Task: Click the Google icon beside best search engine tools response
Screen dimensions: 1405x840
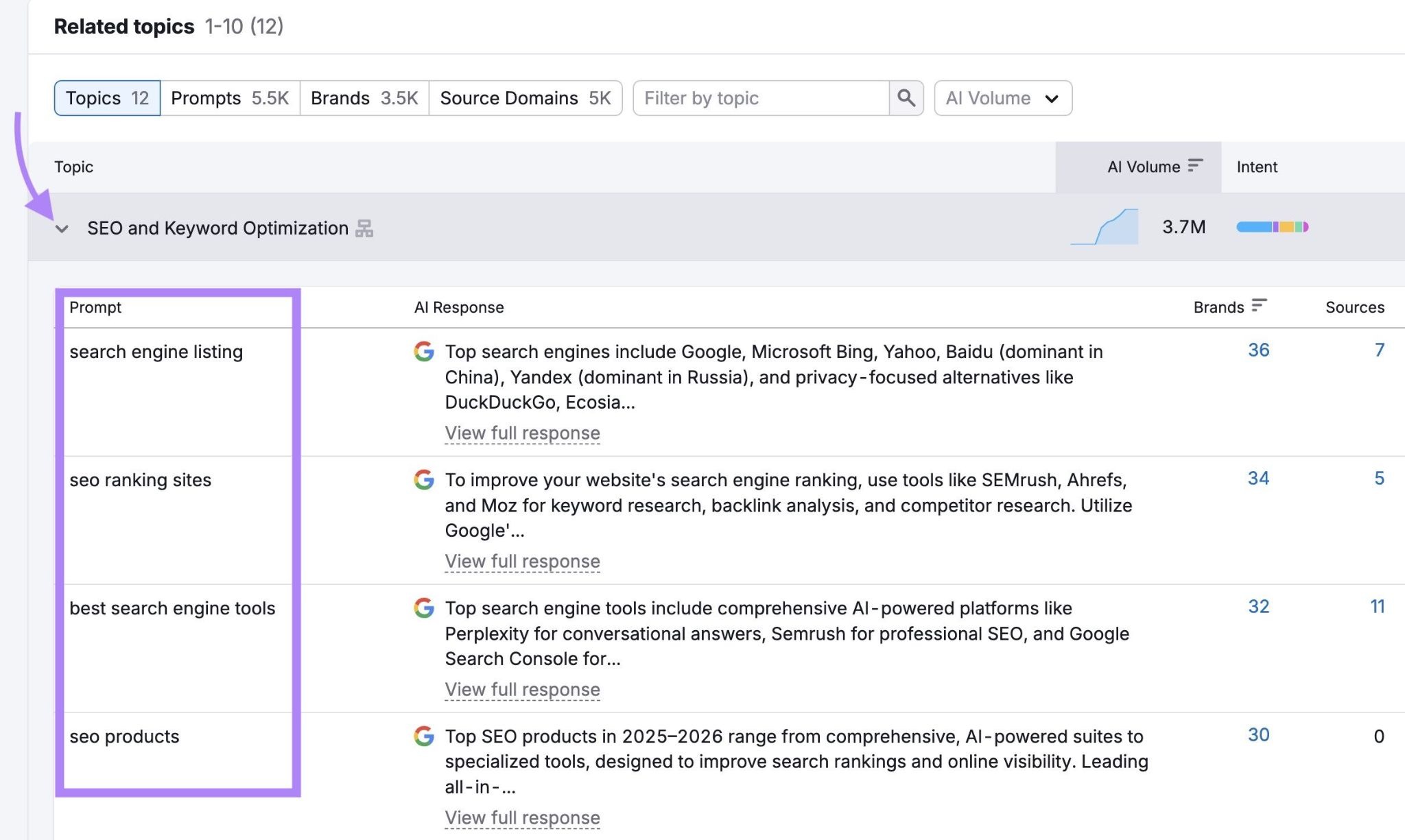Action: pyautogui.click(x=424, y=608)
